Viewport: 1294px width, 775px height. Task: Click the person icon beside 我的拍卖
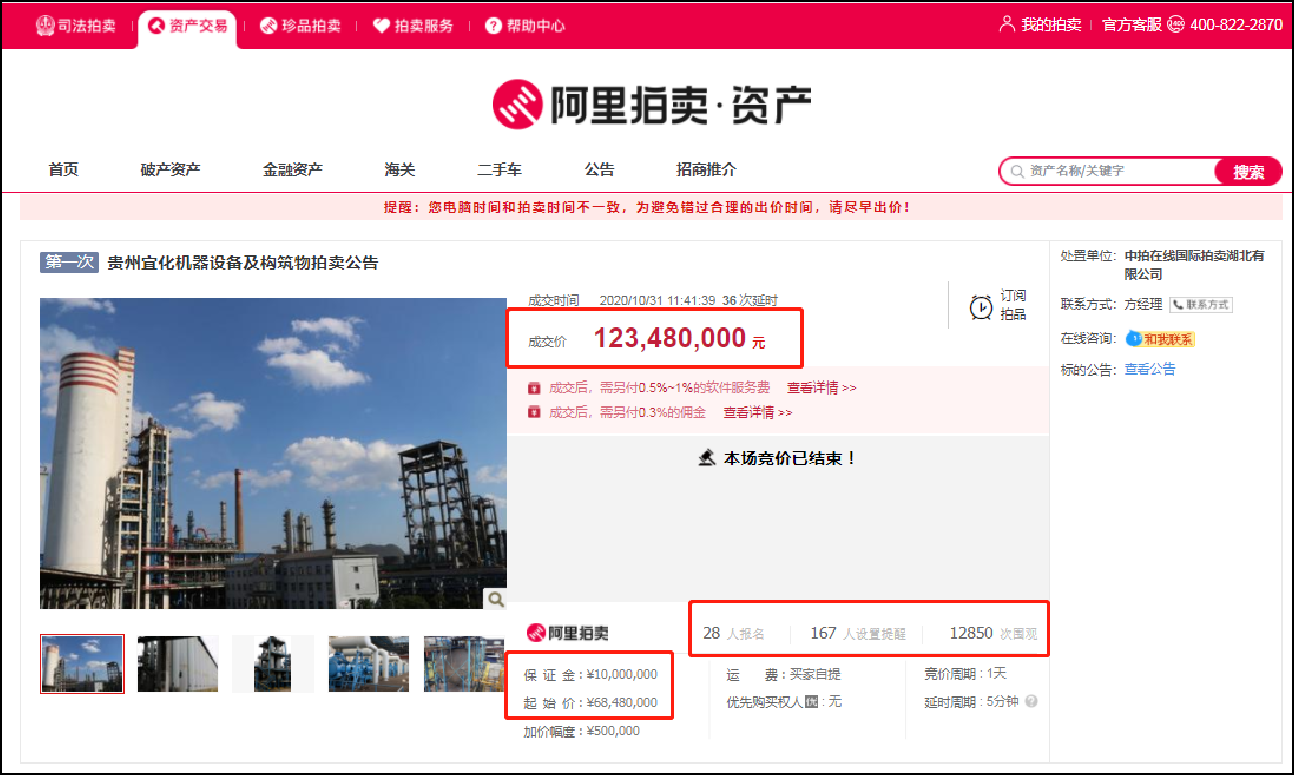(x=1007, y=24)
